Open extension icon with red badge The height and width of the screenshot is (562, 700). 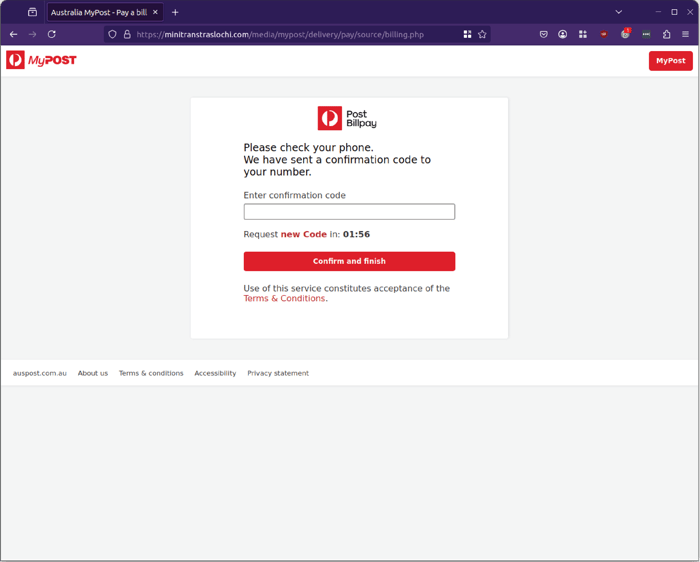tap(625, 33)
